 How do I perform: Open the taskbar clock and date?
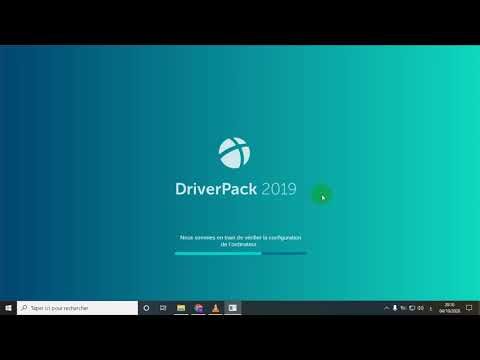click(x=449, y=308)
